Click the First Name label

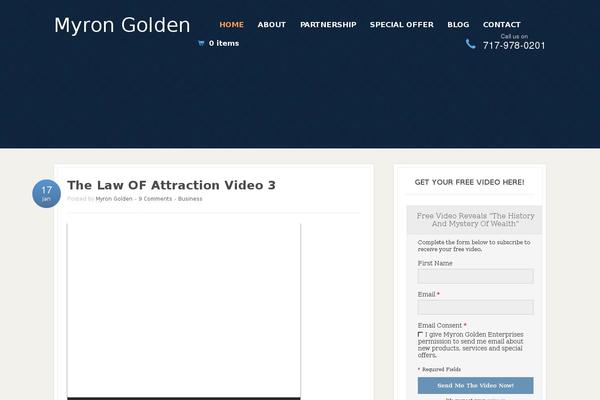click(x=435, y=263)
